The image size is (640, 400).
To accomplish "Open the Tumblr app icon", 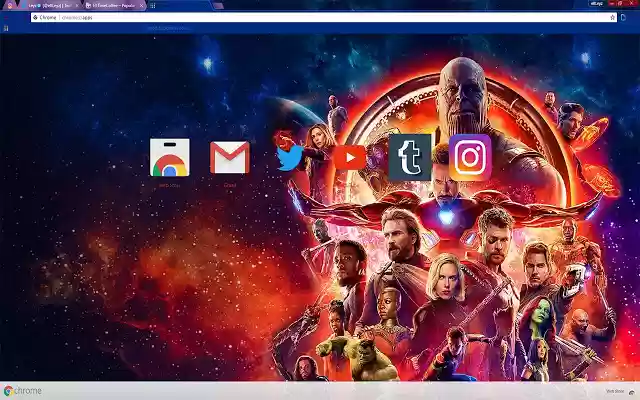I will (410, 158).
